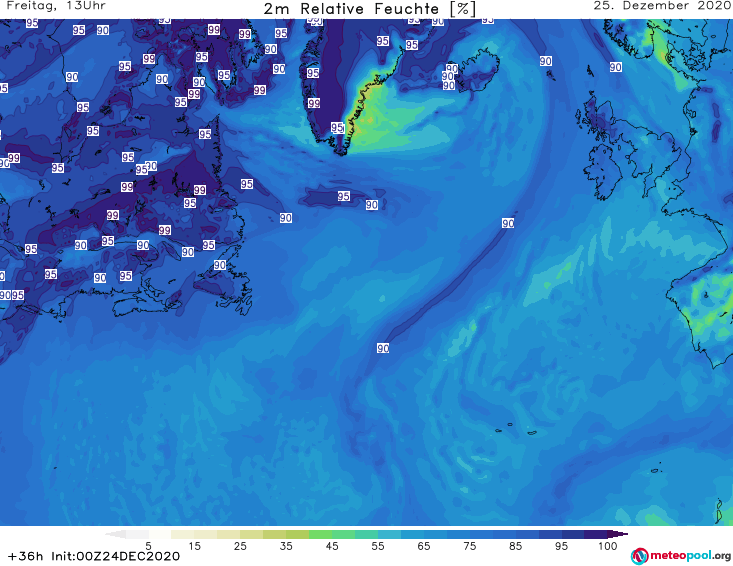Viewport: 733px width, 566px height.
Task: Click the legend value '25'
Action: 240,546
